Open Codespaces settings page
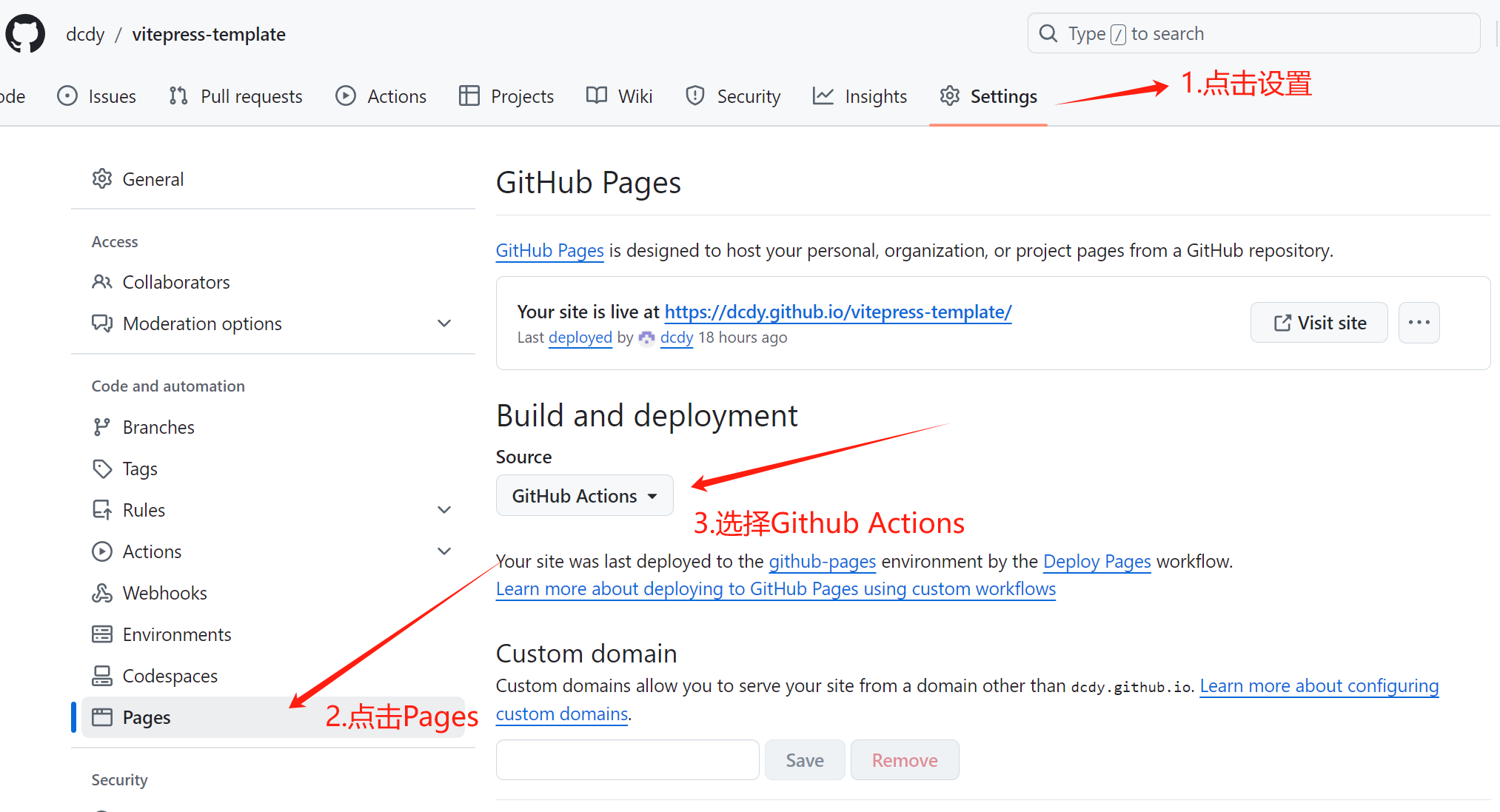 [273, 676]
